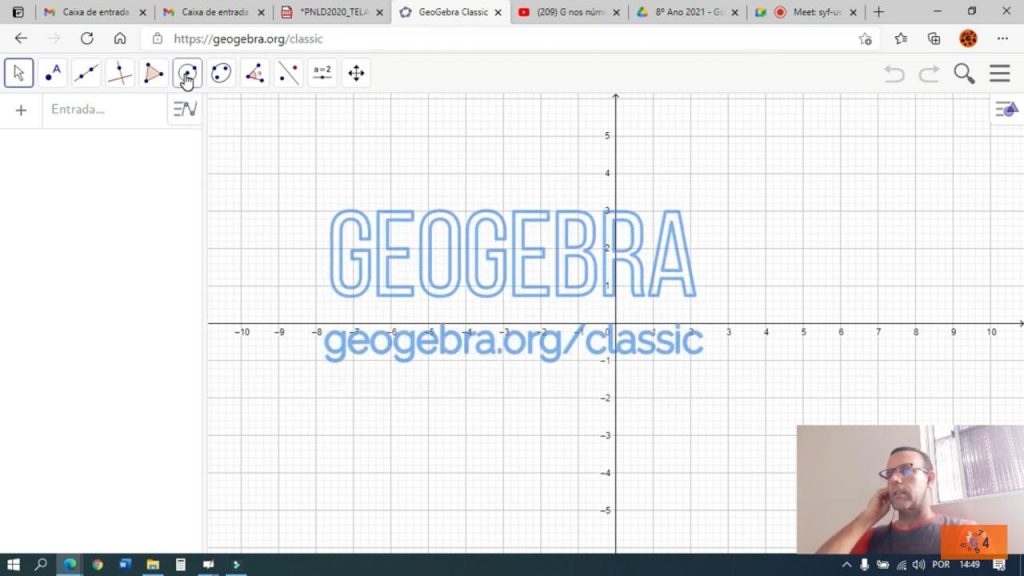Screen dimensions: 1024x576
Task: Redo the GeoGebra action
Action: [x=929, y=74]
